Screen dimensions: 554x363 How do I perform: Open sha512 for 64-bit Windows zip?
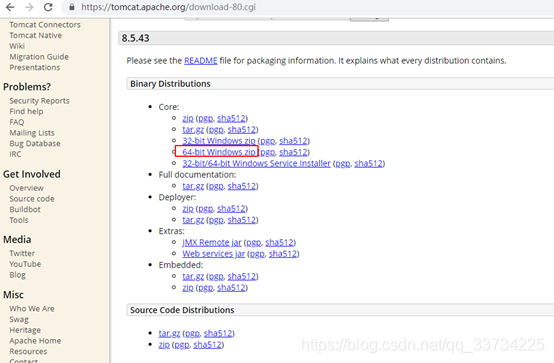(293, 152)
